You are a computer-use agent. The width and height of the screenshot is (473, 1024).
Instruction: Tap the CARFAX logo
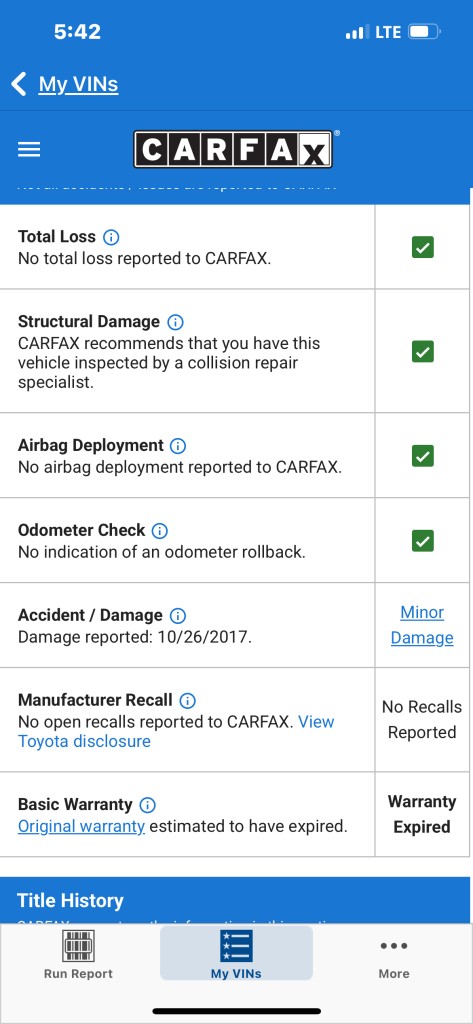click(x=233, y=150)
